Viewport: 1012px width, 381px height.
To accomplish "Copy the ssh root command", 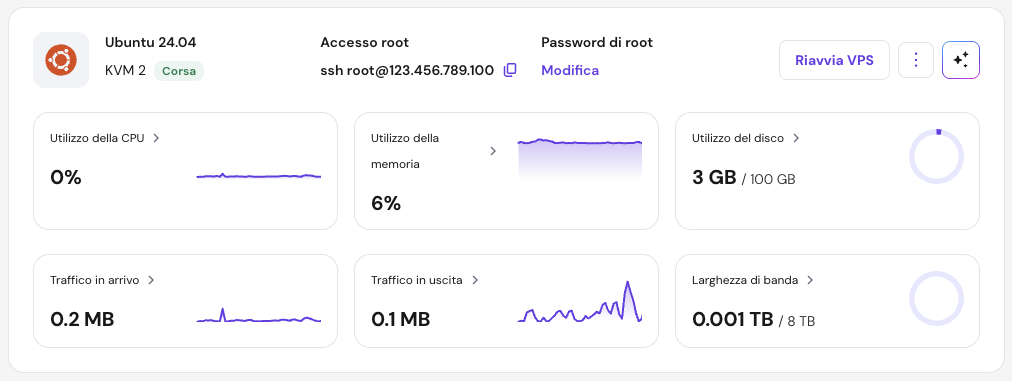I will click(x=510, y=70).
